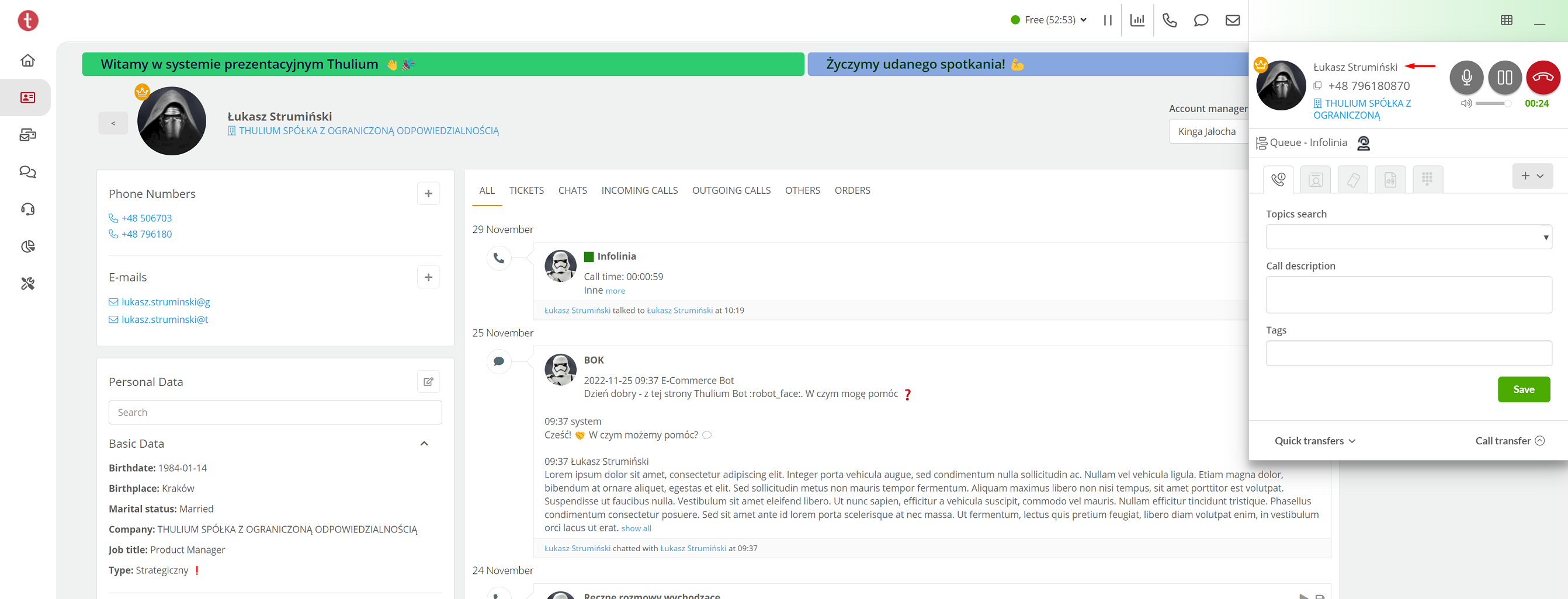This screenshot has height=599, width=1568.
Task: Switch to the TICKETS tab
Action: (526, 190)
